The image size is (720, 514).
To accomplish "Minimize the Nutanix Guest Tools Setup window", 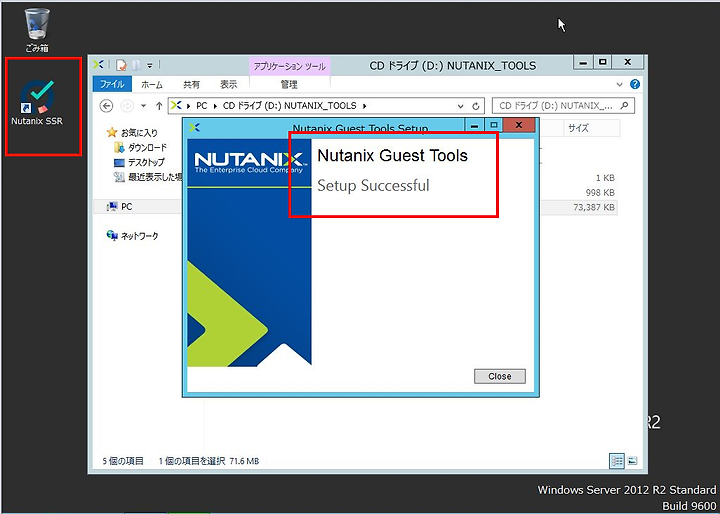I will click(475, 125).
